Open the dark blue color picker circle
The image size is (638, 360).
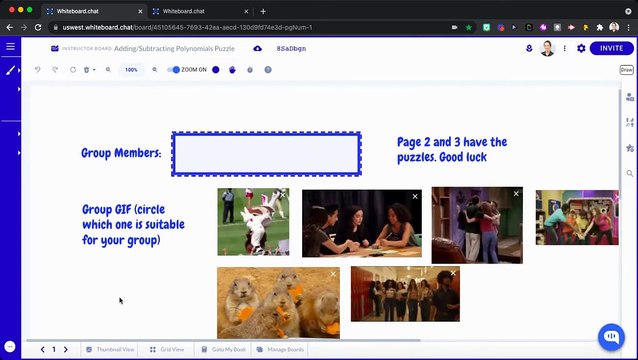coord(216,70)
